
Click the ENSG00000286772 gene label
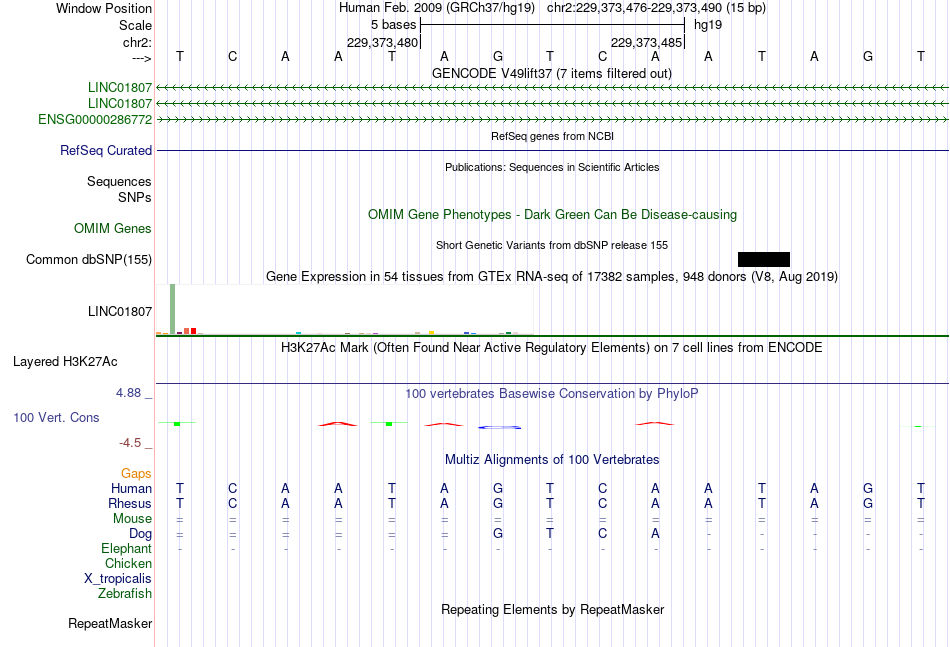tap(95, 119)
